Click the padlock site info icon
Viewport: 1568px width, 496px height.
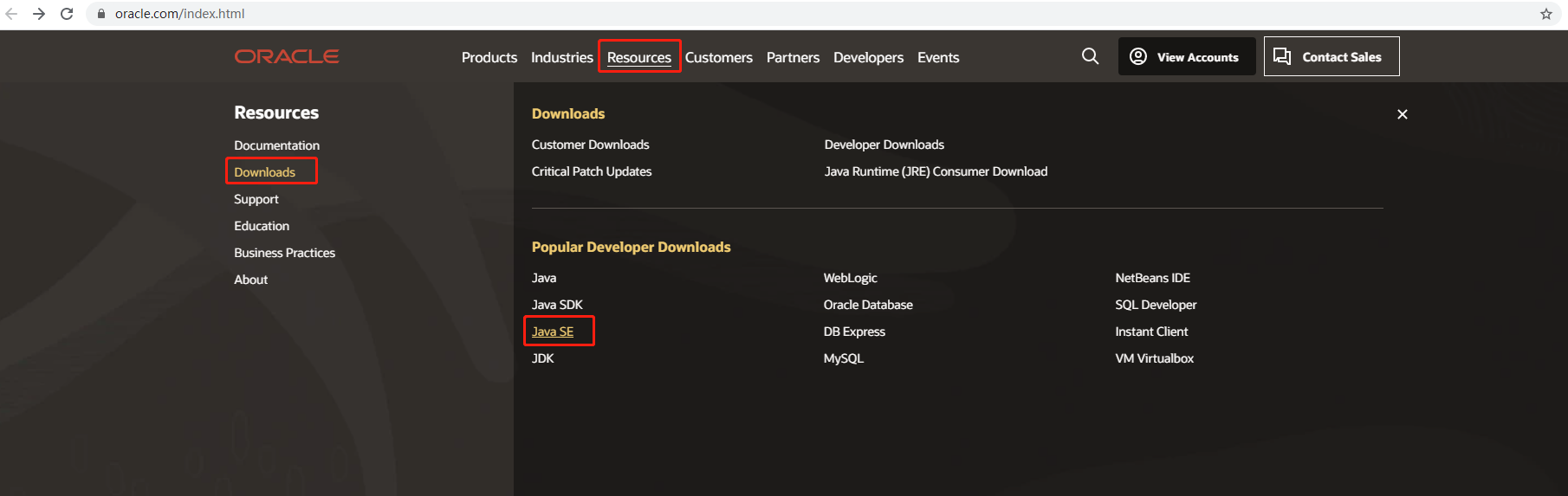pyautogui.click(x=101, y=14)
